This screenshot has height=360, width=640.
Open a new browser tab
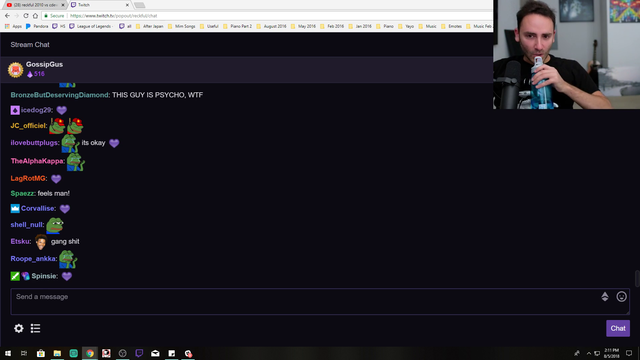pyautogui.click(x=140, y=5)
